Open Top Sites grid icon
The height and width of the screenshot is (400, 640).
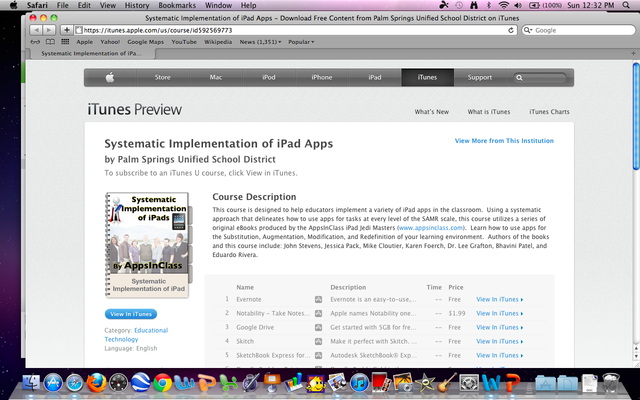65,42
